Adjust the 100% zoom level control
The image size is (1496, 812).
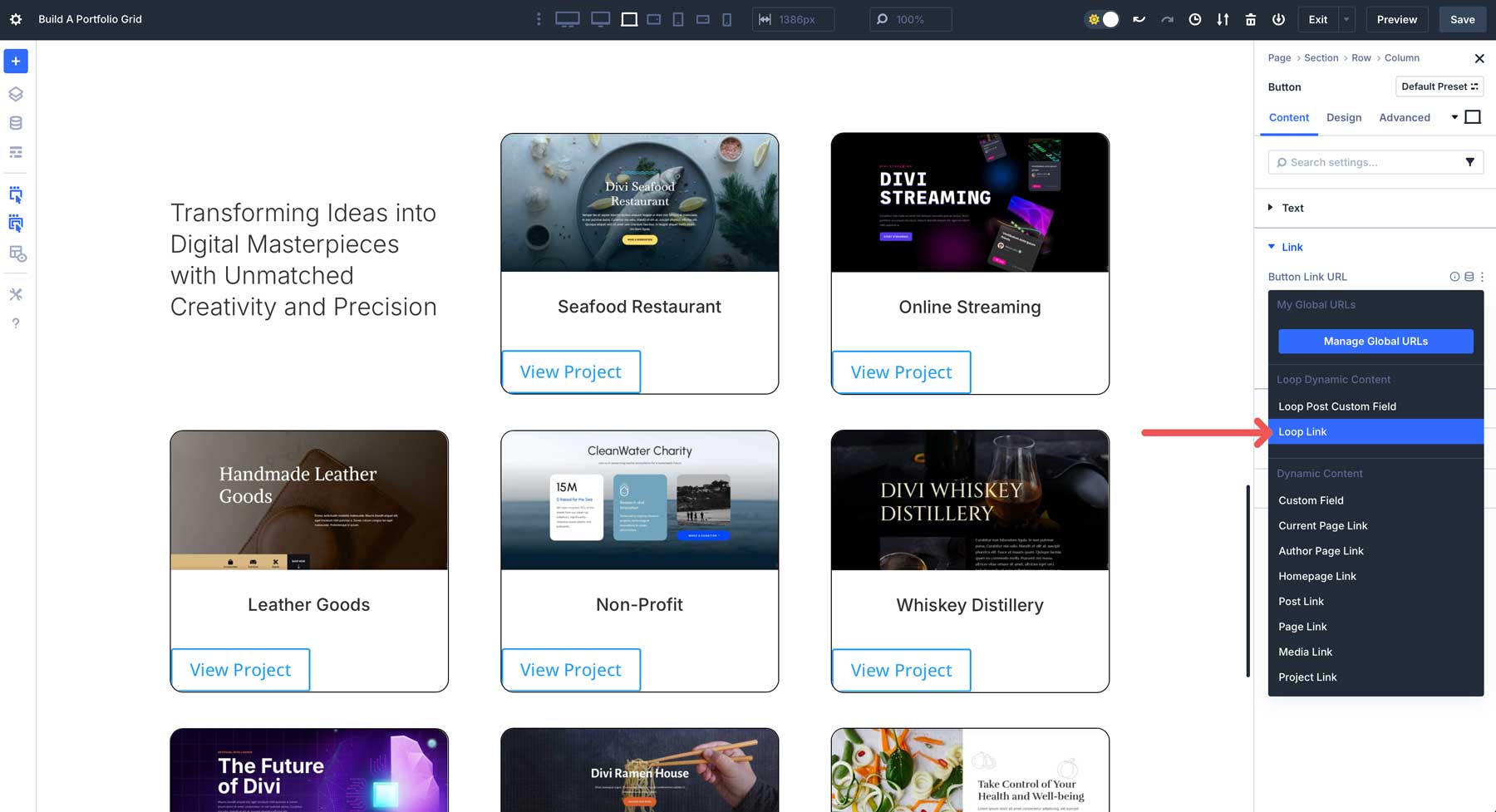click(x=910, y=18)
